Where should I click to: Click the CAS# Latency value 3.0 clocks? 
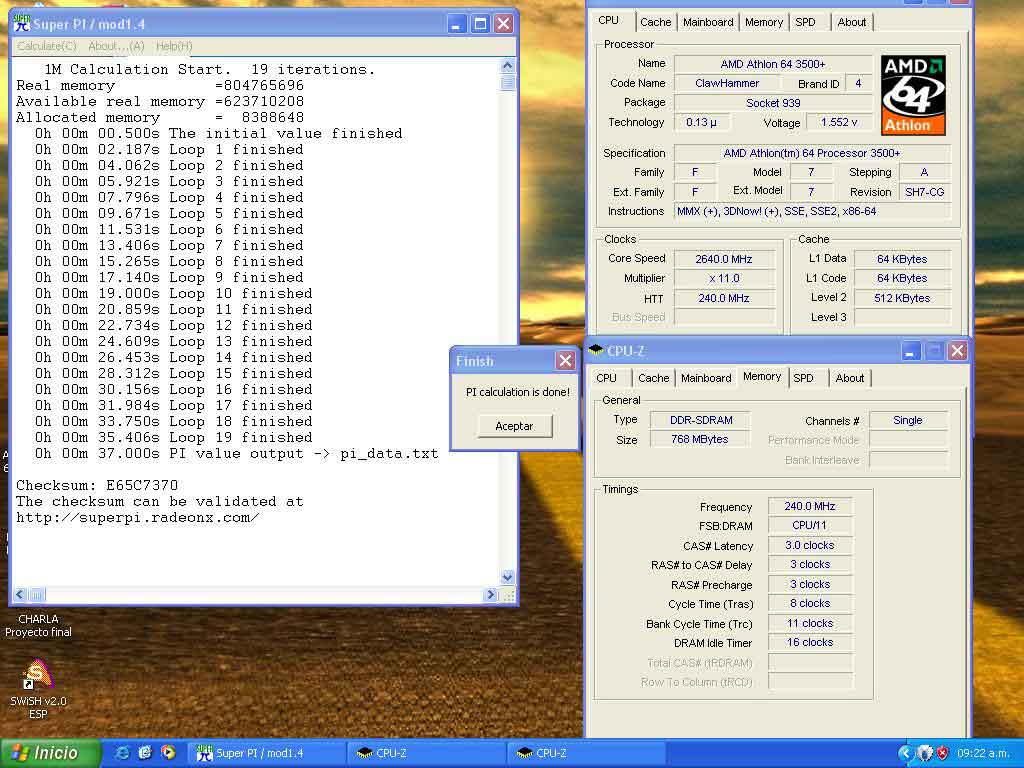[810, 545]
